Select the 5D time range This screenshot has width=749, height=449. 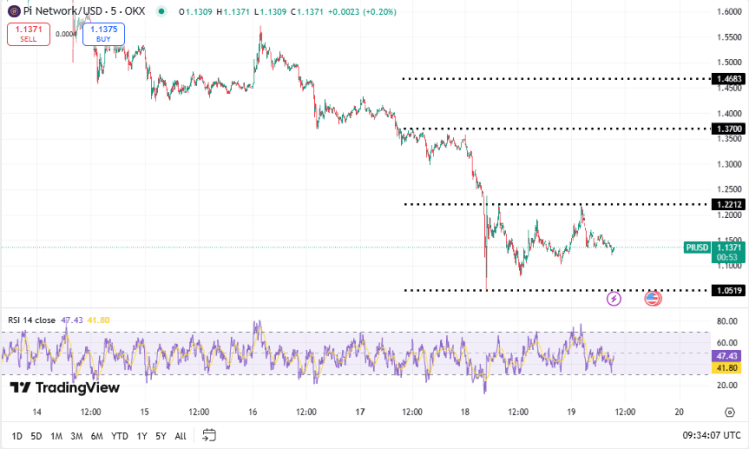(x=36, y=435)
